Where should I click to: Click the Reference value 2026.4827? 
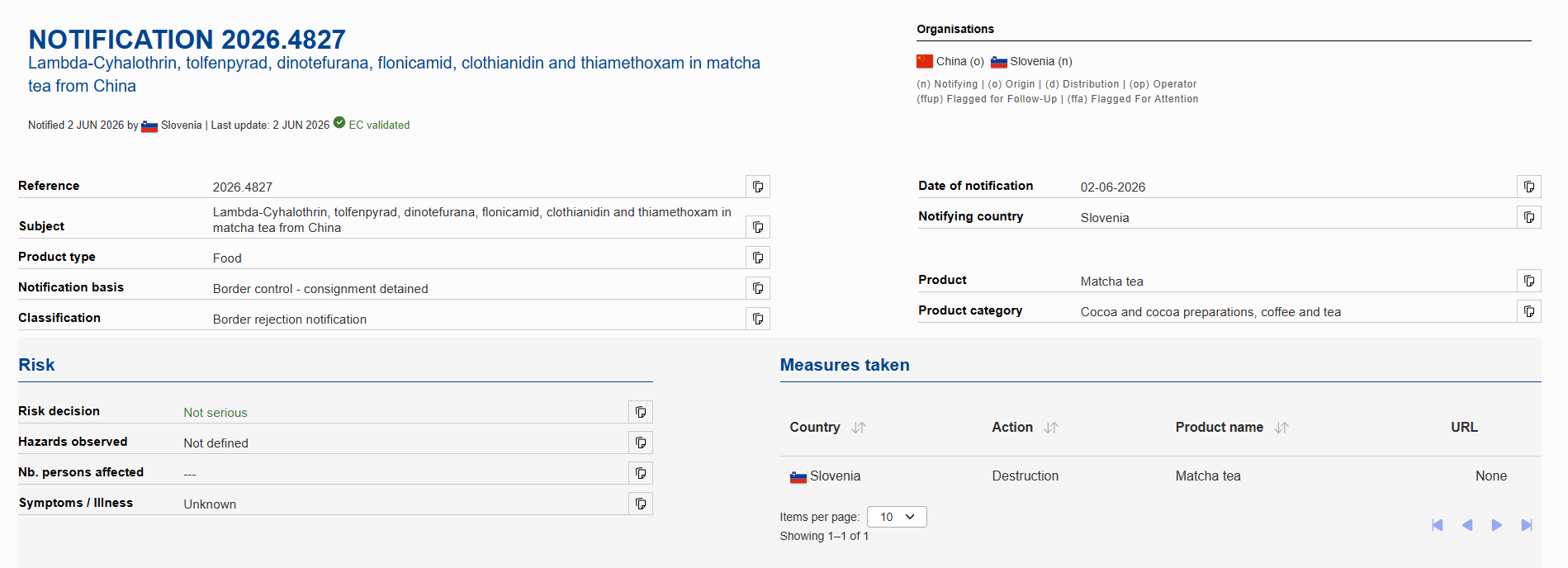tap(243, 187)
